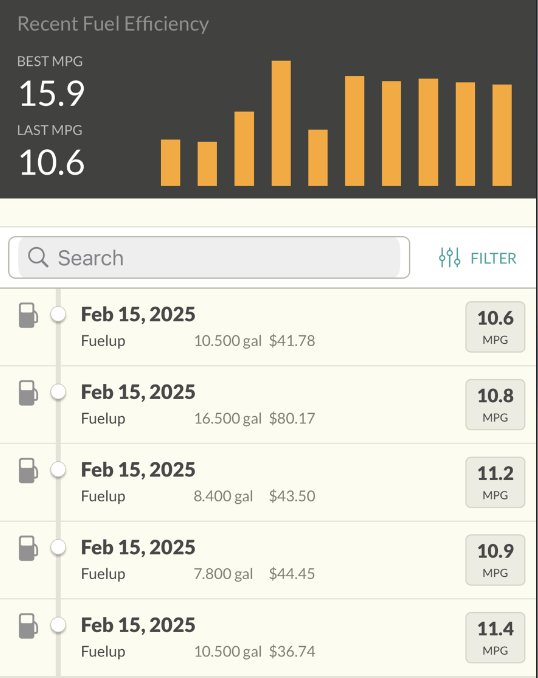Open the fuelup costing $44.45

(x=269, y=560)
